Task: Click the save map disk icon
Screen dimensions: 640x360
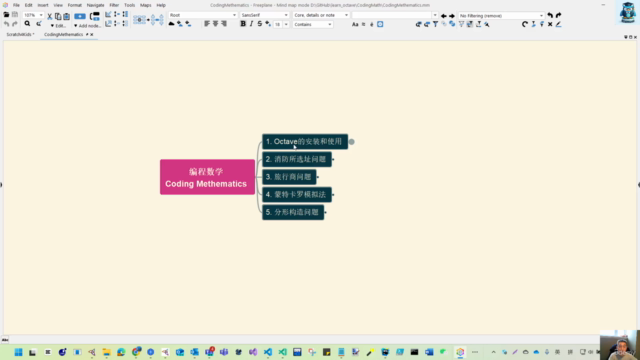Action: 15,15
